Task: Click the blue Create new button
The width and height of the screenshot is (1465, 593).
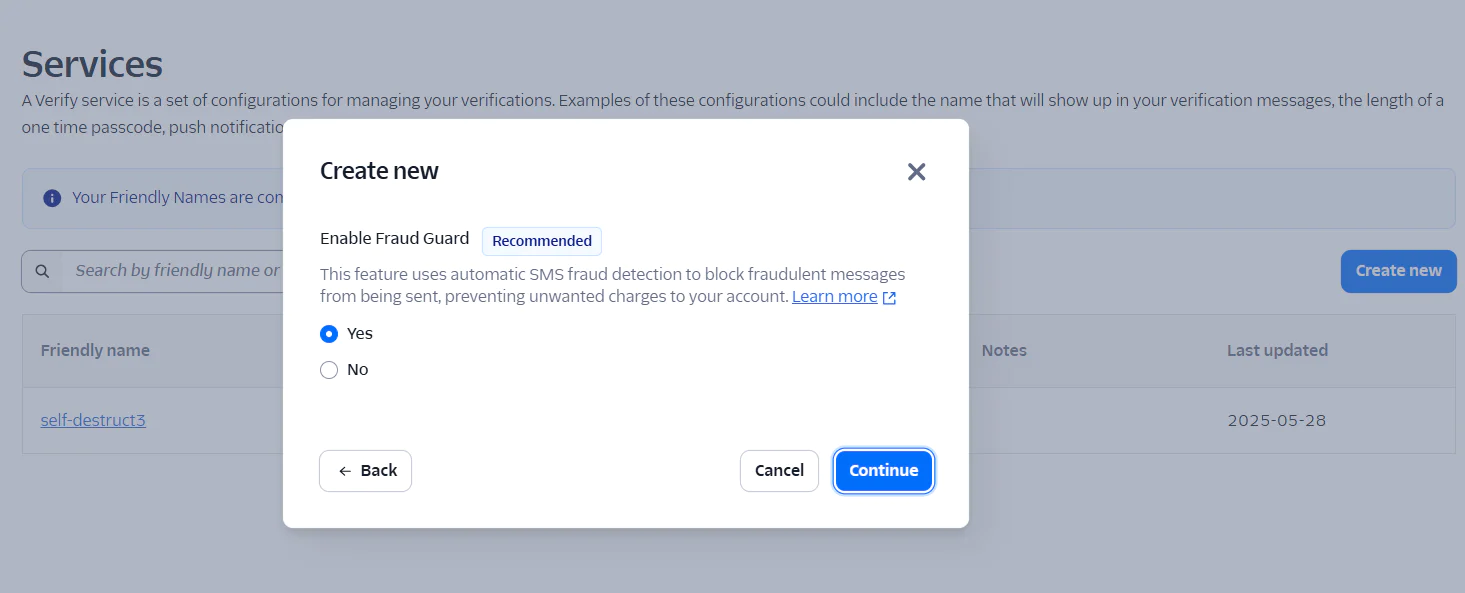Action: [x=1398, y=271]
